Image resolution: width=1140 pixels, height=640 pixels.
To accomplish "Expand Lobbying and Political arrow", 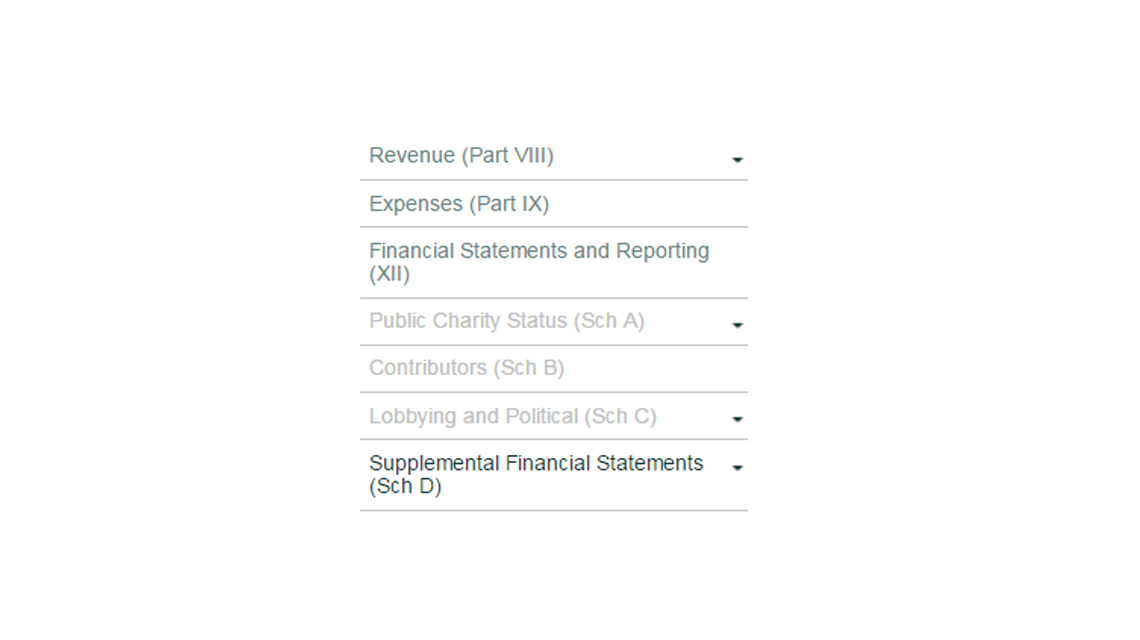I will tap(737, 420).
